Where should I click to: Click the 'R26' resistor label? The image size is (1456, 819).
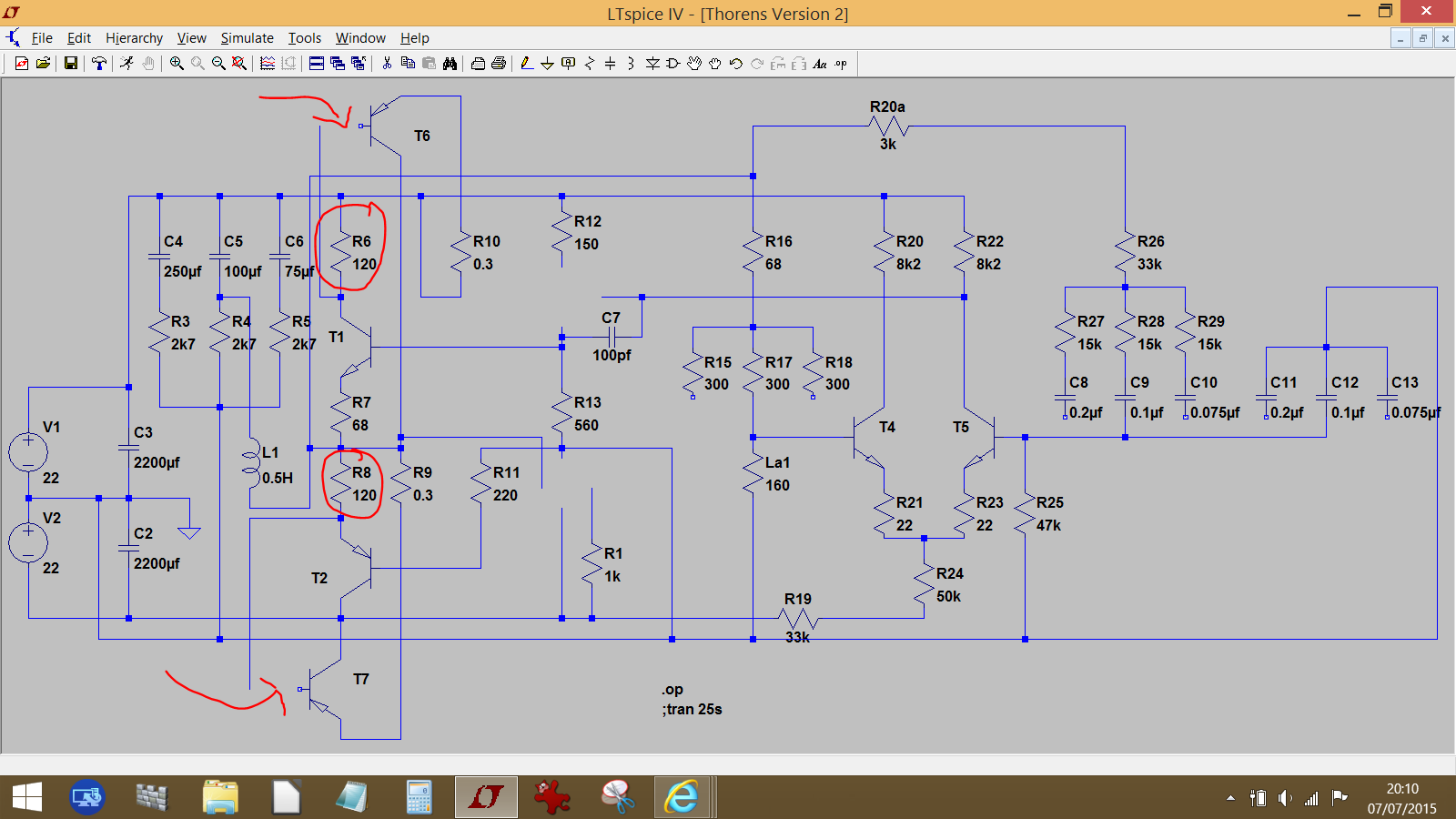point(1151,241)
